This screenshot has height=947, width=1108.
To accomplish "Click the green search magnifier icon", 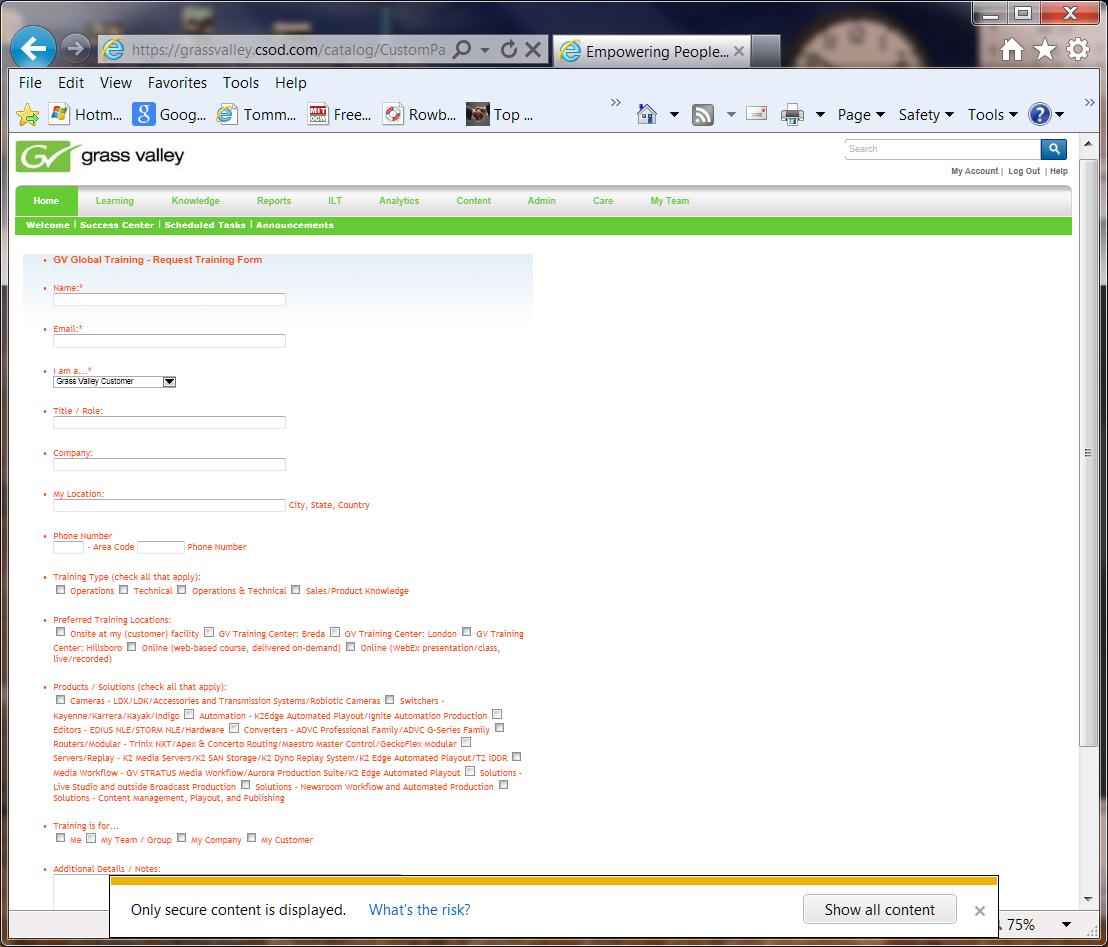I will click(x=1054, y=149).
